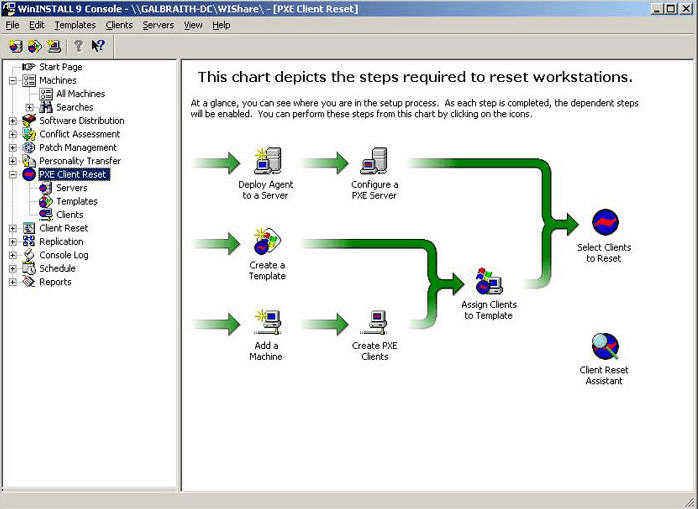Open the View menu

(x=193, y=25)
